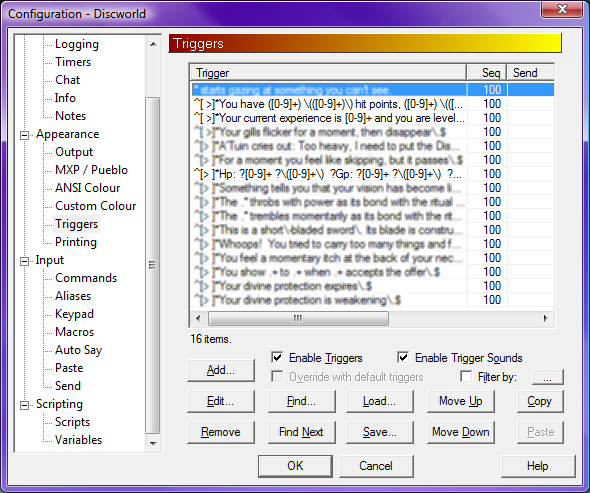Open the Macros page
Viewport: 590px width, 493px height.
click(75, 332)
